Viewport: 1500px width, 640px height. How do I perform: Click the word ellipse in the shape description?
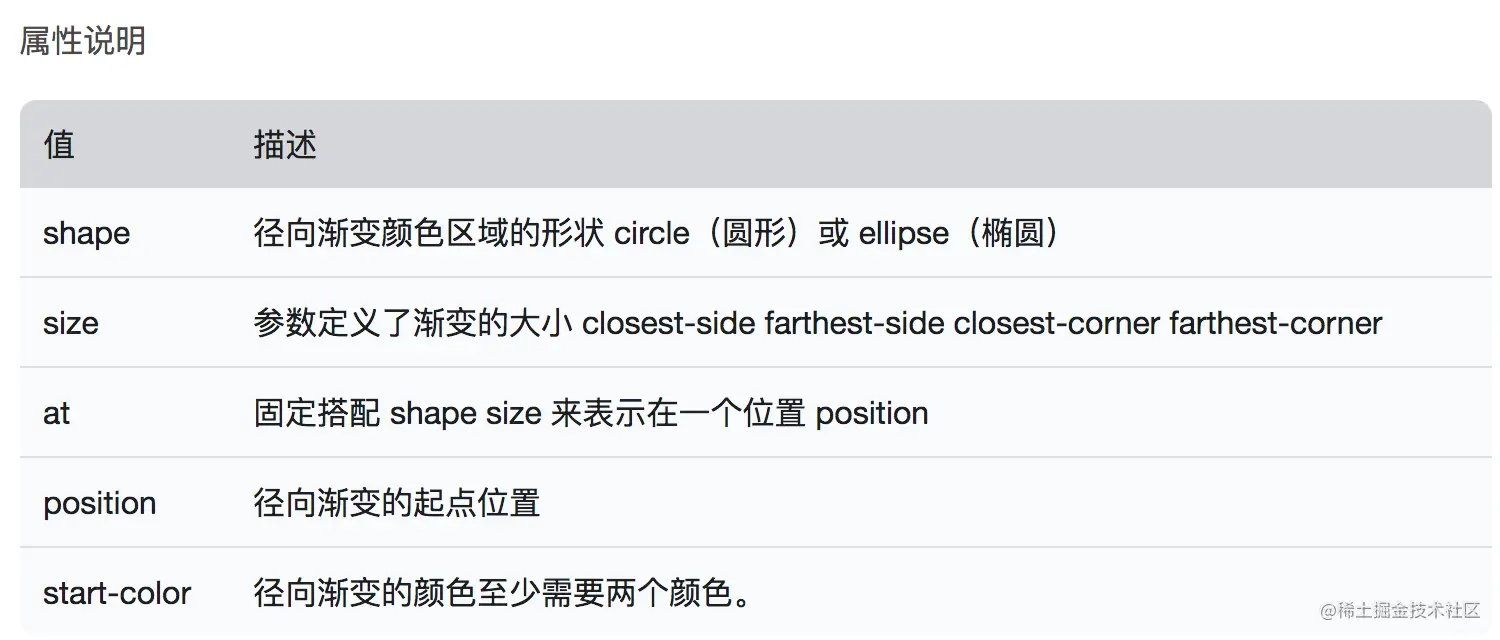pyautogui.click(x=903, y=234)
